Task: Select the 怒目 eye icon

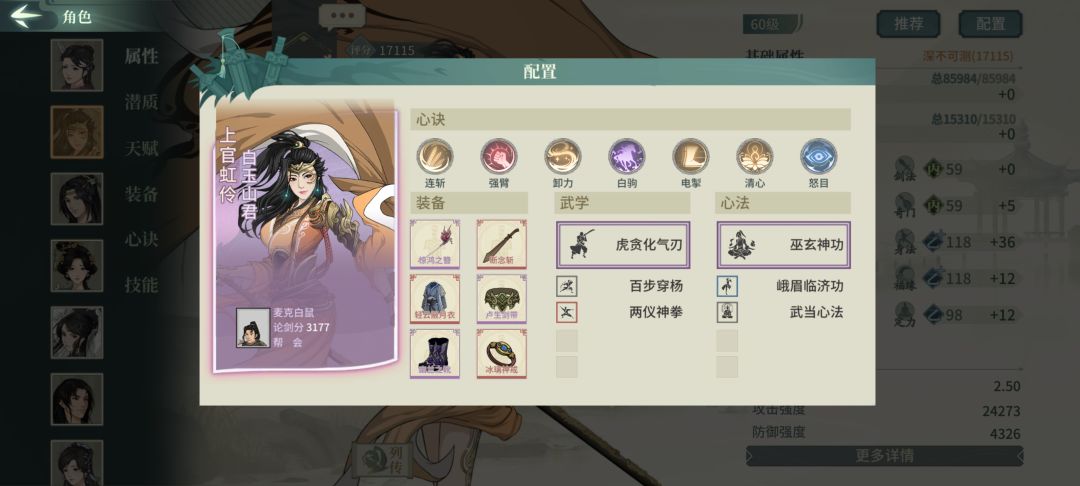Action: [818, 156]
